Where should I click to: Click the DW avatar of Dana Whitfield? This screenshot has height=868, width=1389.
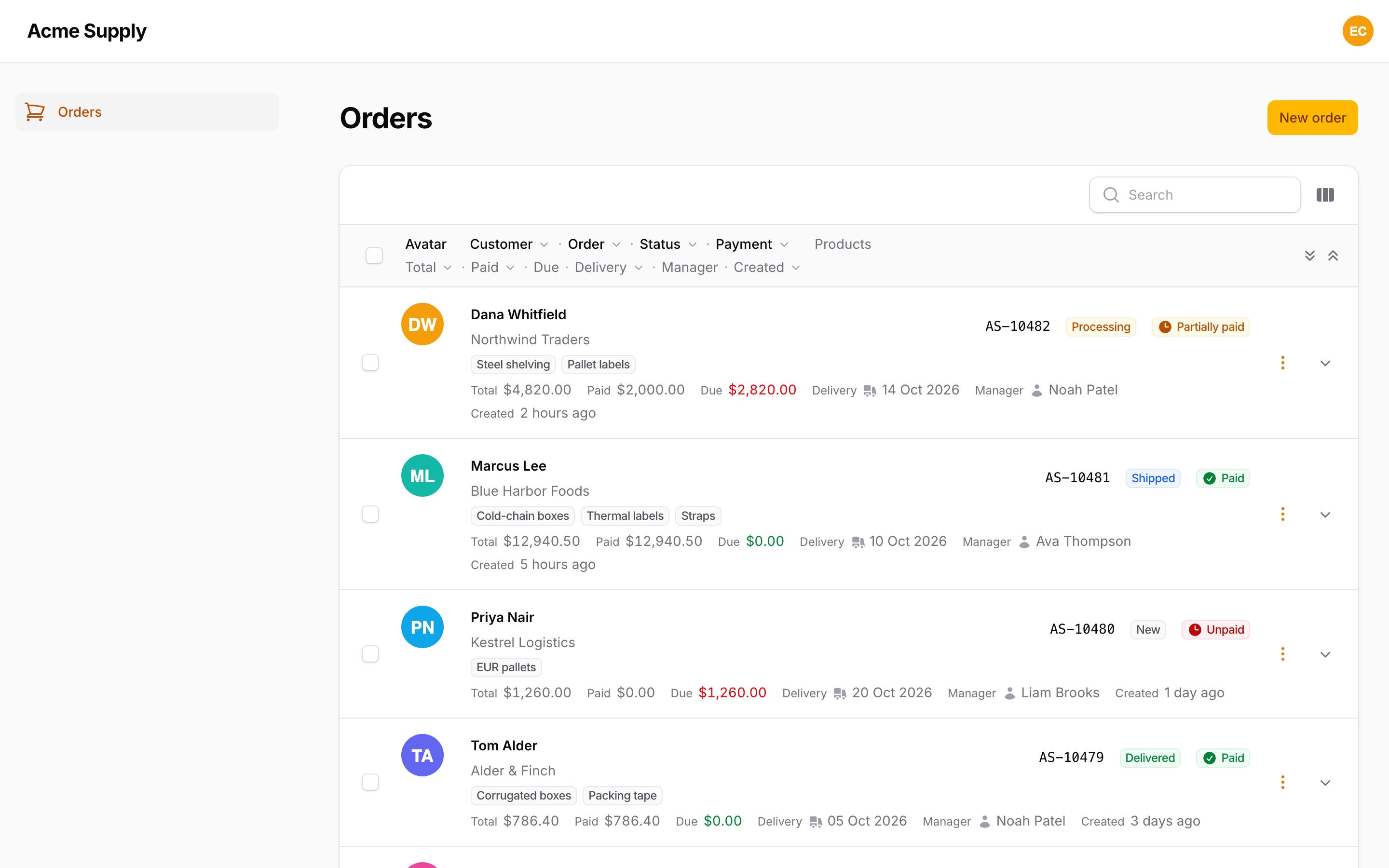pyautogui.click(x=422, y=325)
